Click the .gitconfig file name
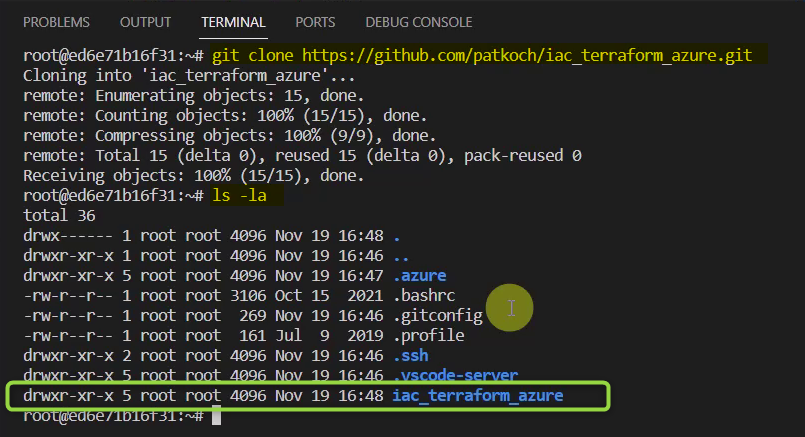Viewport: 805px width, 437px height. pos(438,316)
